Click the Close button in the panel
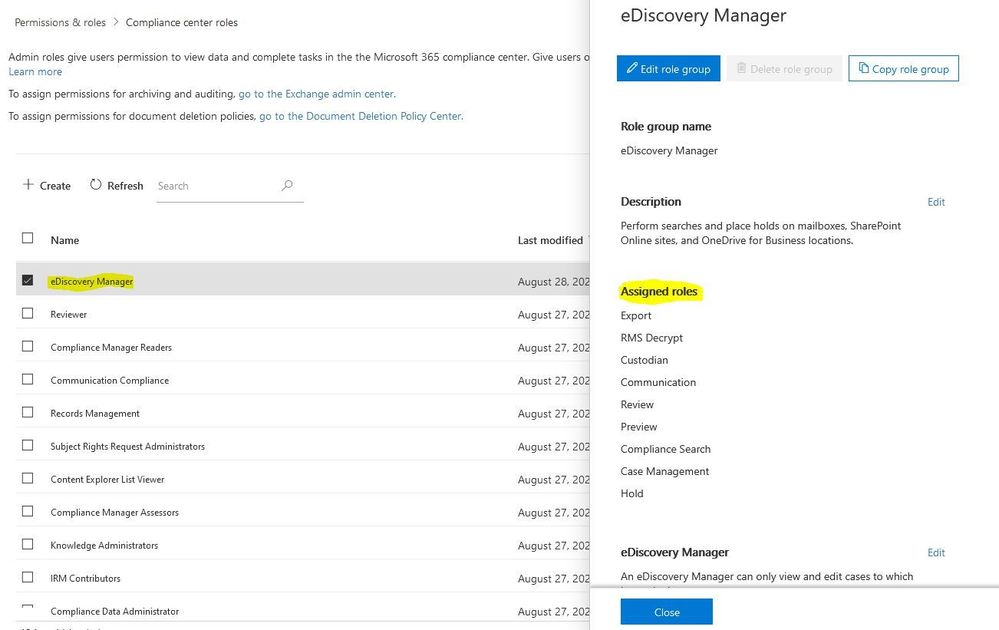999x630 pixels. point(666,612)
